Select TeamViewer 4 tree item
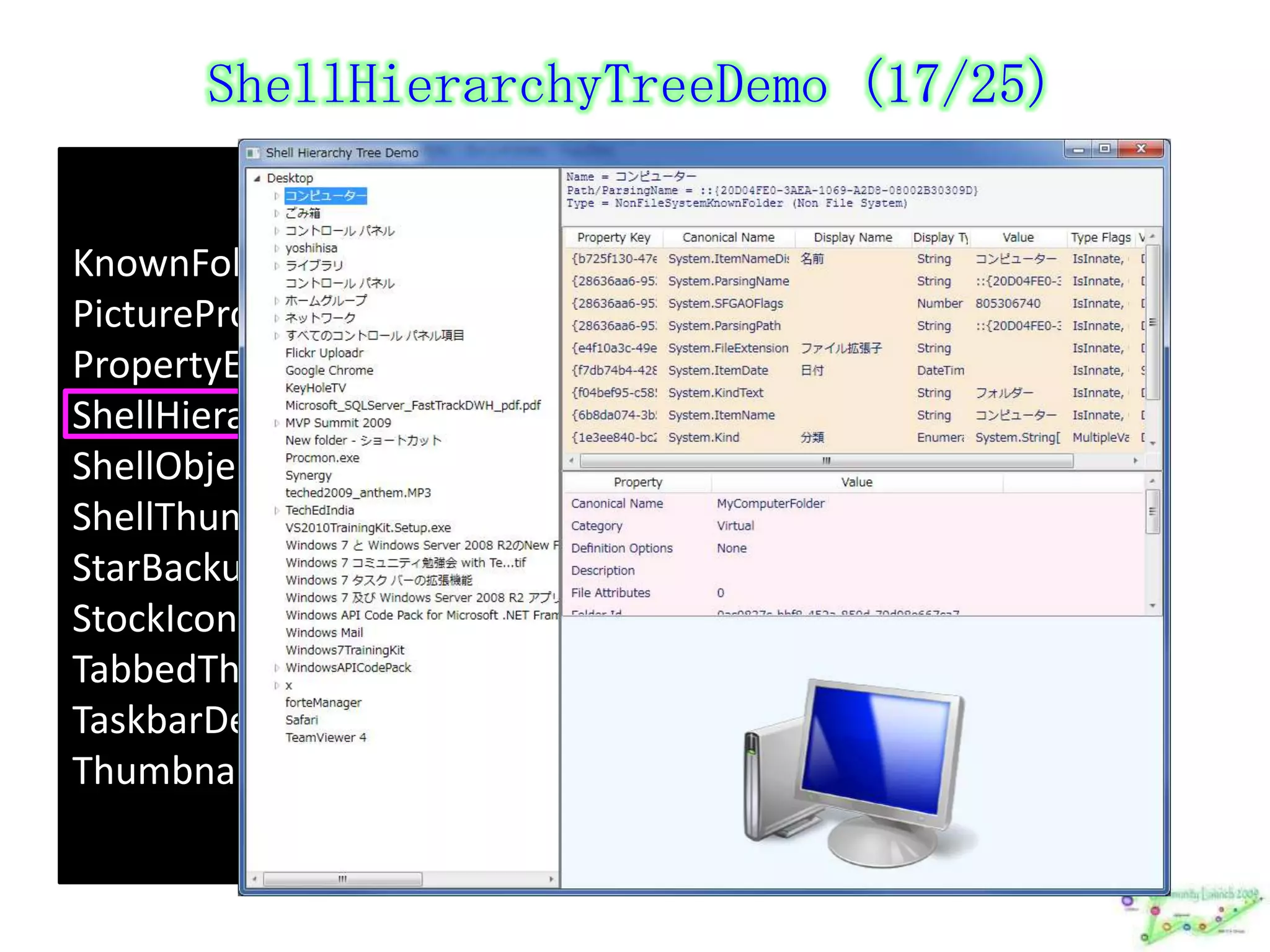Image resolution: width=1270 pixels, height=952 pixels. 326,738
